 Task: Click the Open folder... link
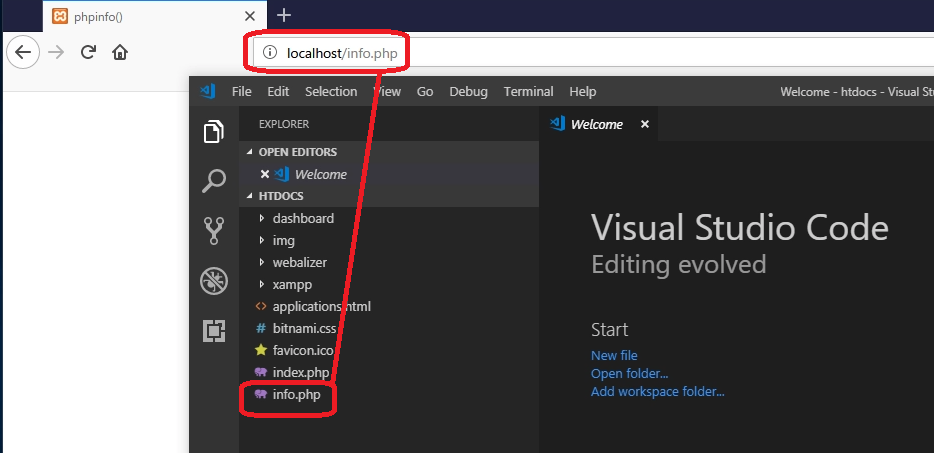point(630,374)
